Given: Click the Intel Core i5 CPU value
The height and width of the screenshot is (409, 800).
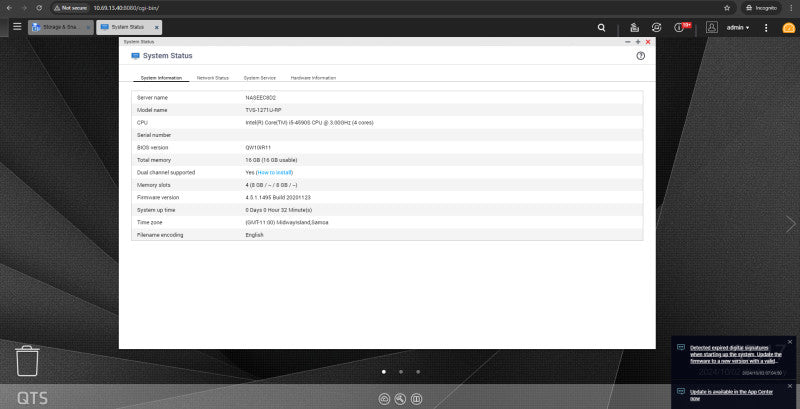Looking at the screenshot, I should point(309,123).
